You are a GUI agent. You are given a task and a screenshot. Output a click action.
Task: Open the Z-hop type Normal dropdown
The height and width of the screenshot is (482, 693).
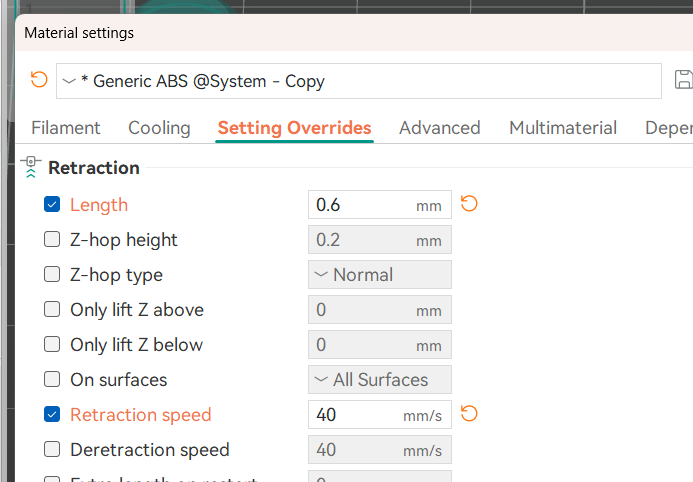[x=379, y=275]
